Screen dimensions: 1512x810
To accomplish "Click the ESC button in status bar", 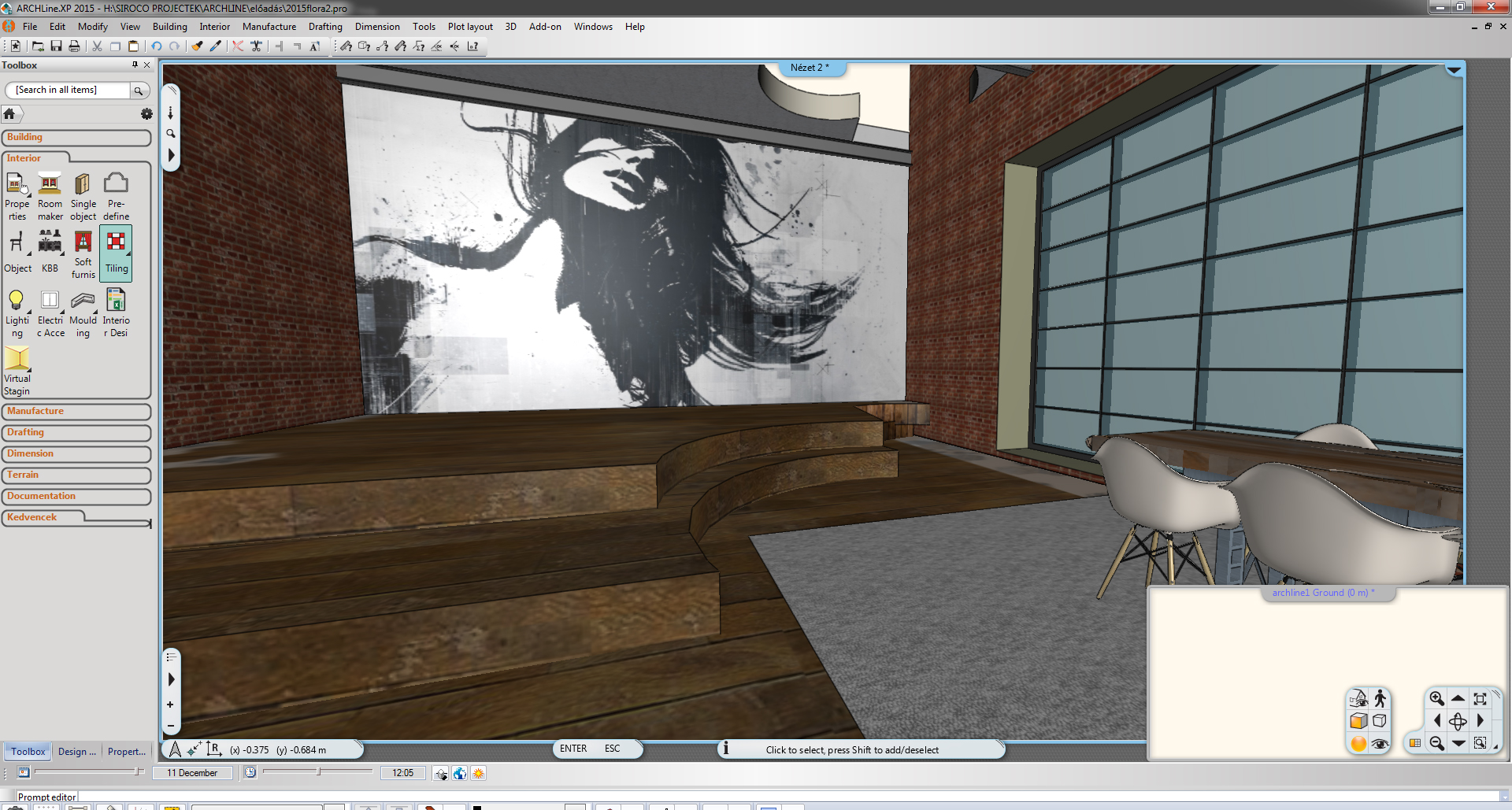I will pyautogui.click(x=612, y=749).
